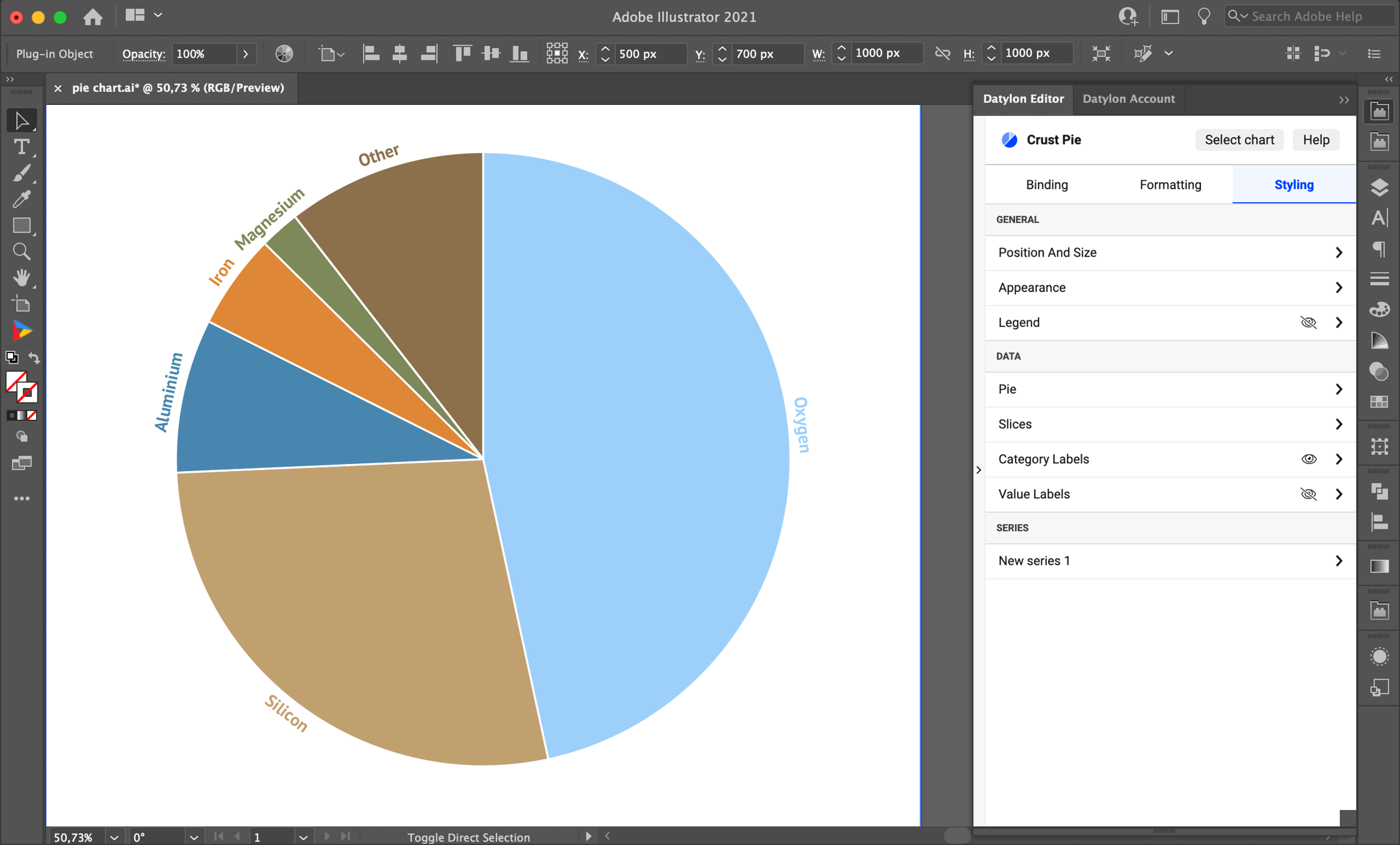Open the Layers panel icon
1400x845 pixels.
point(1379,187)
